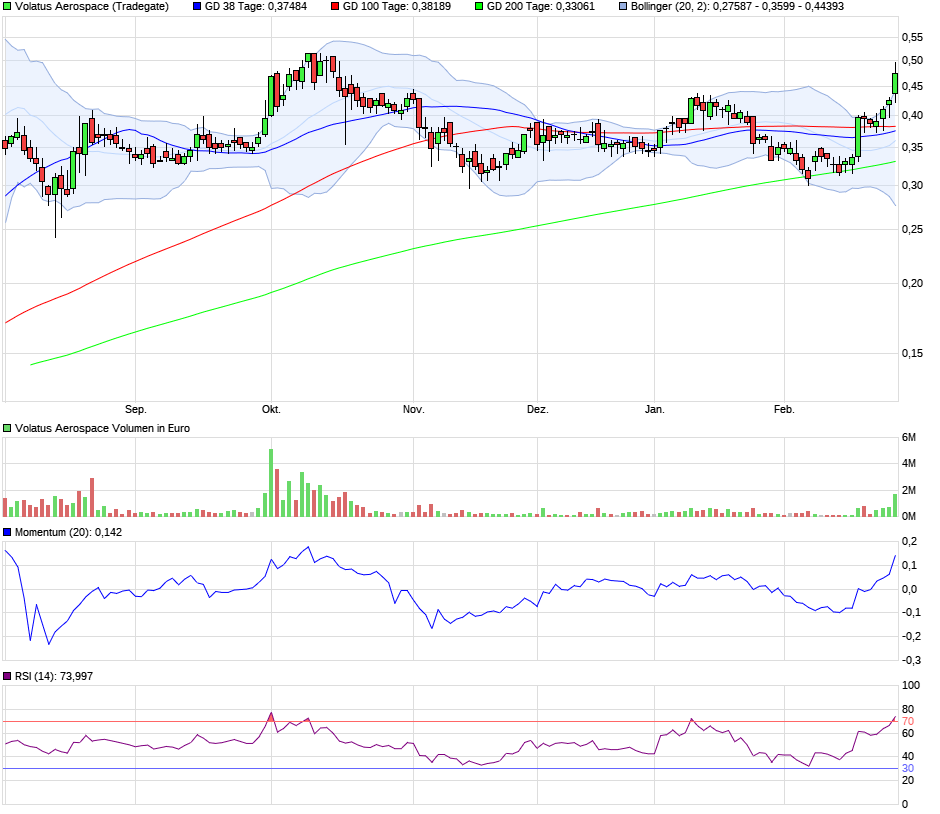
Task: Click the 0,55 price axis label
Action: click(x=912, y=38)
